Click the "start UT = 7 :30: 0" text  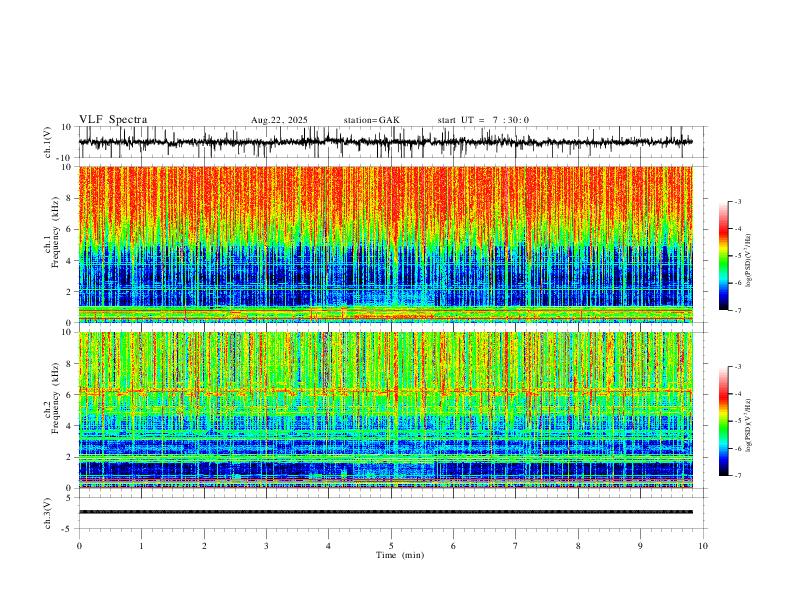click(x=483, y=120)
